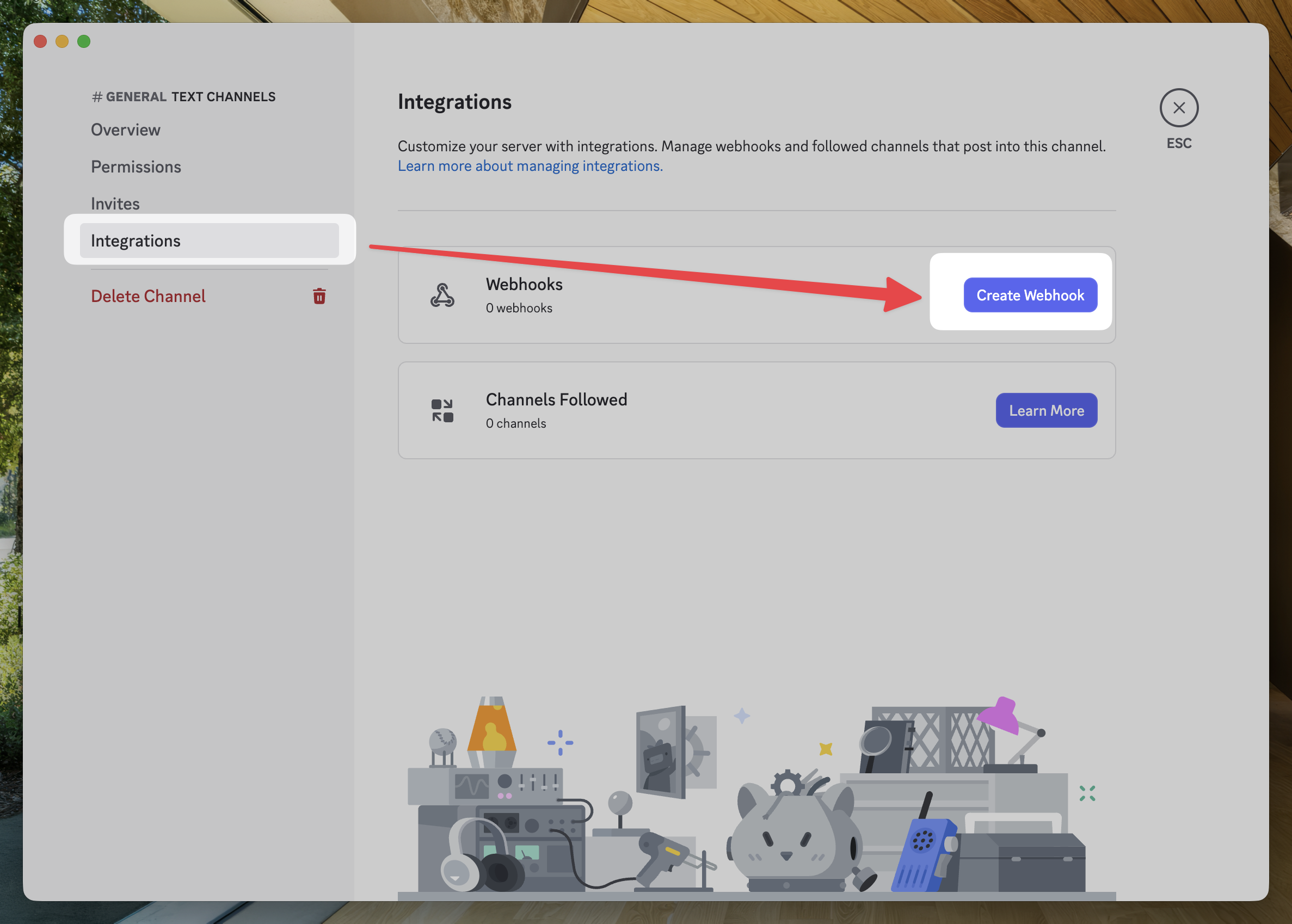Click the Channels Followed card title
This screenshot has height=924, width=1292.
[x=556, y=399]
